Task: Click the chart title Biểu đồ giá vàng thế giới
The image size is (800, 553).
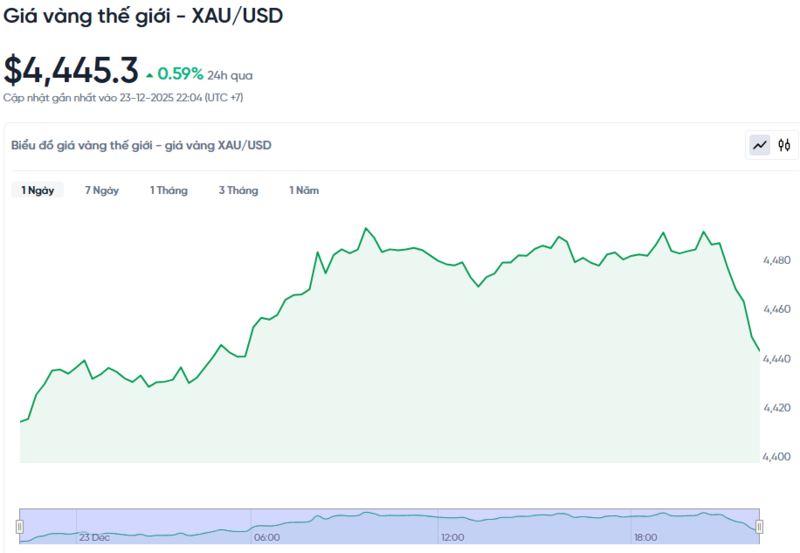Action: coord(141,145)
